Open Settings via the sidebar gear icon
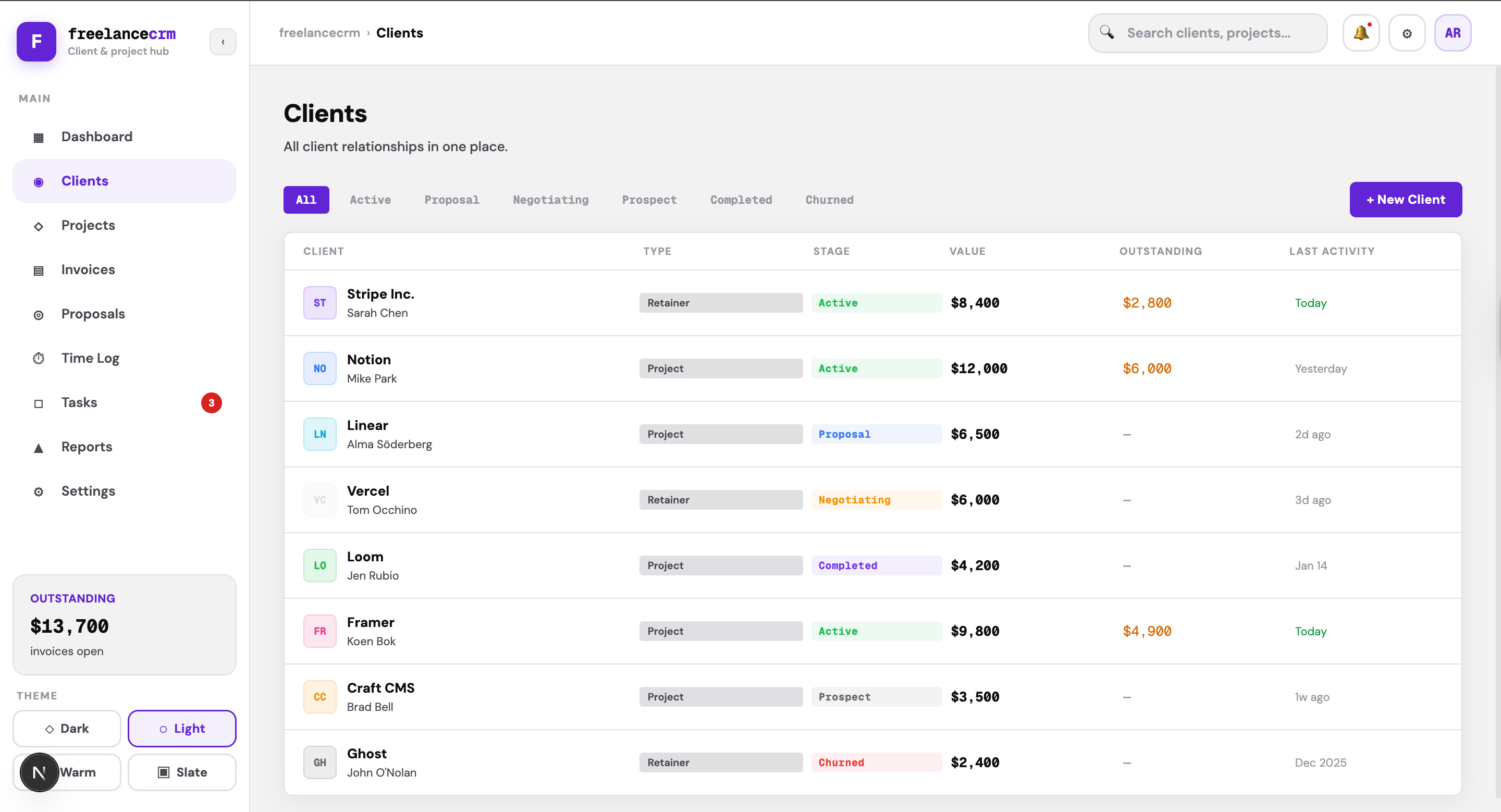This screenshot has width=1501, height=812. click(x=39, y=491)
